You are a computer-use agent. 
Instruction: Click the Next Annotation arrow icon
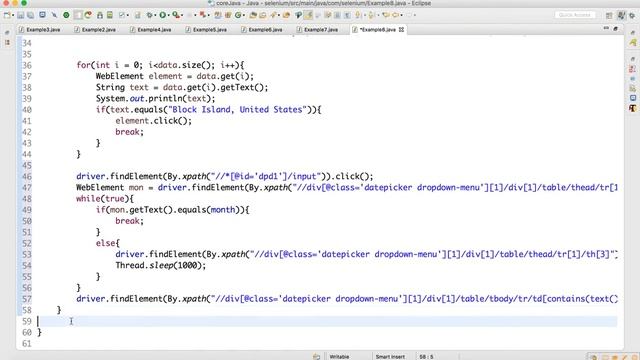coord(358,15)
